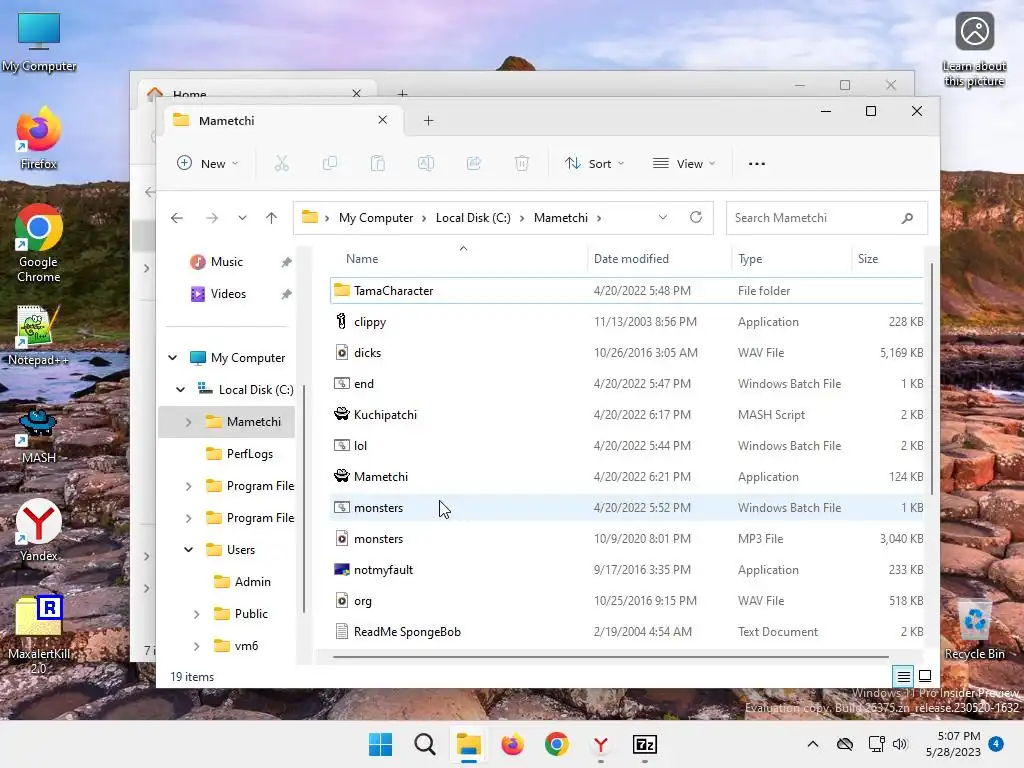Switch to details view icon in status bar
Screen dimensions: 1024x768
tap(904, 677)
